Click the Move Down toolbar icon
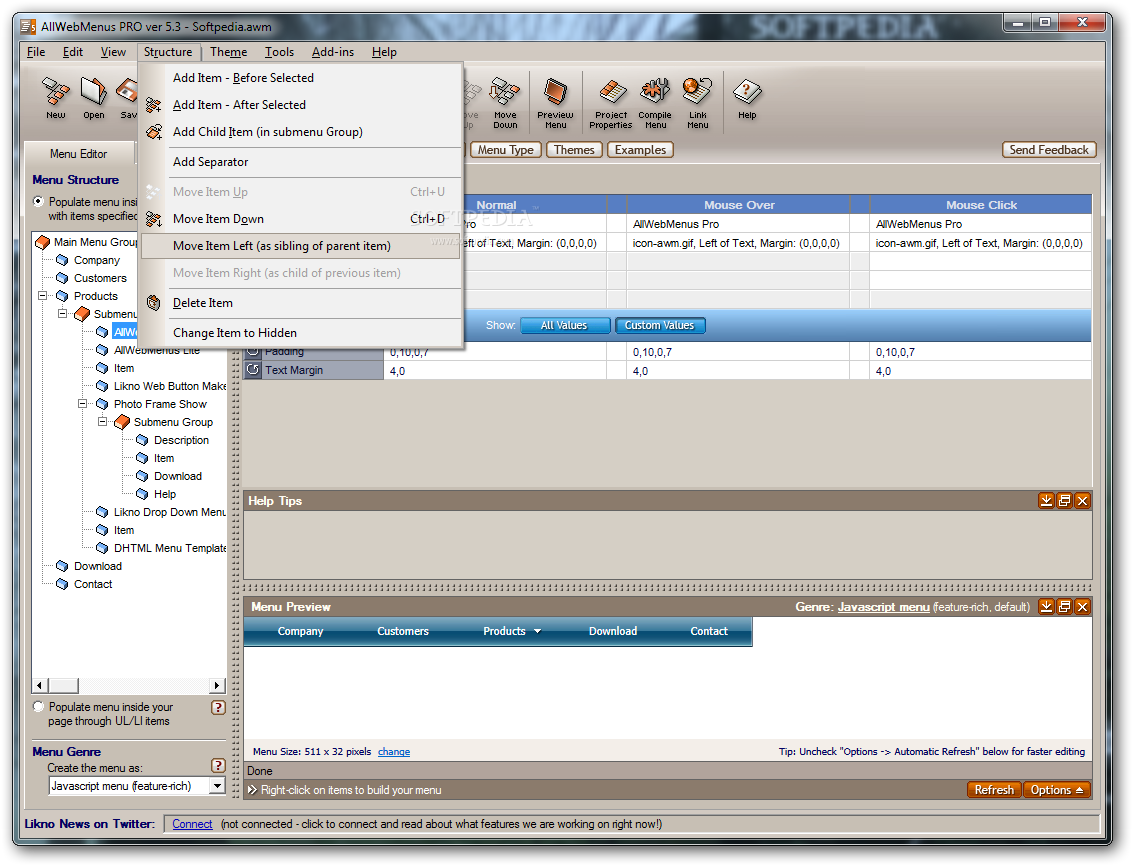The width and height of the screenshot is (1133, 866). pos(505,103)
